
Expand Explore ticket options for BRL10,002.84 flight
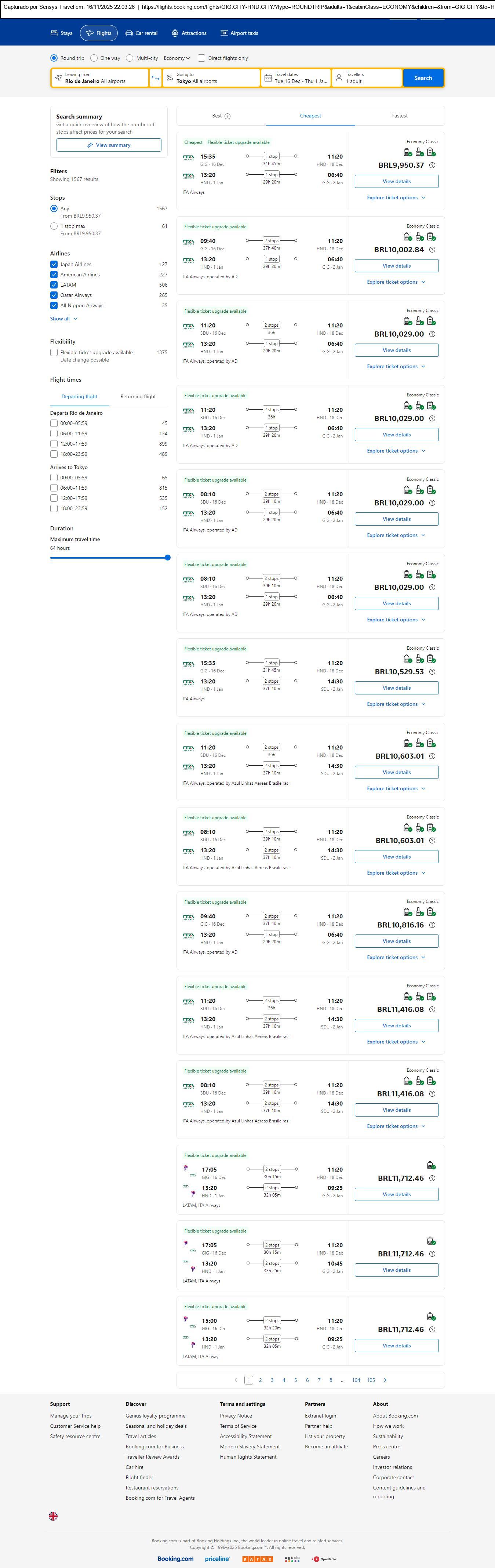click(x=396, y=282)
